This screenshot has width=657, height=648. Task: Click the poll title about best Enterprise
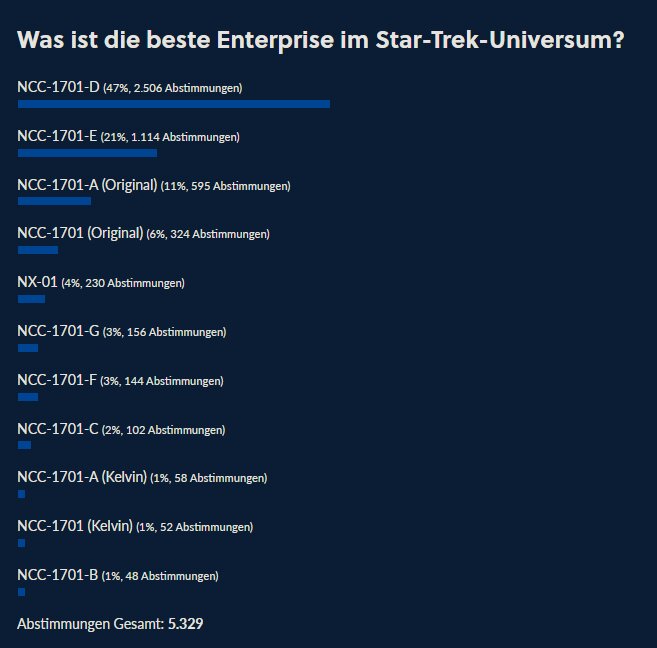(321, 41)
